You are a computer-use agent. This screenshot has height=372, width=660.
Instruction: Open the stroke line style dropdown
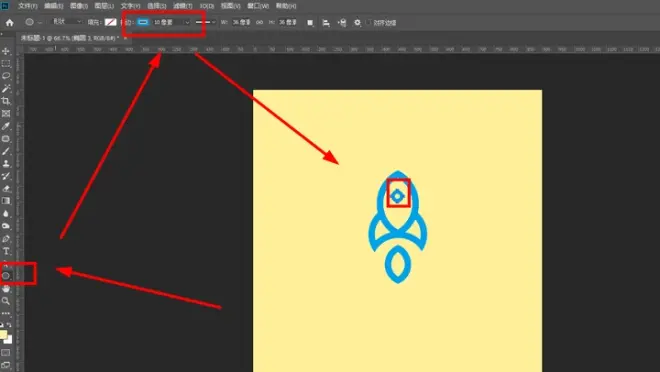[x=205, y=22]
